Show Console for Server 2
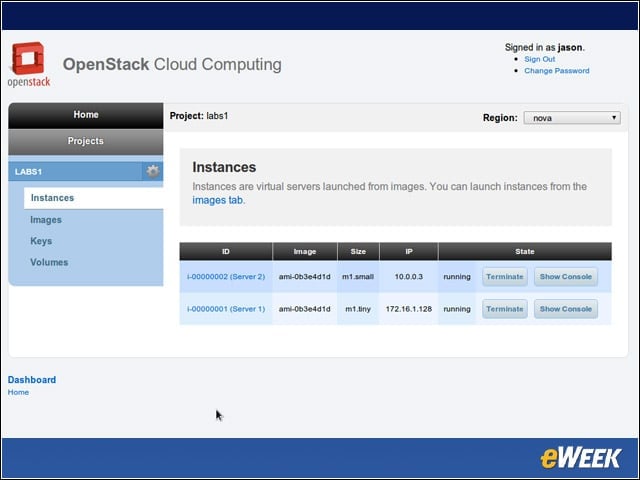Viewport: 640px width, 480px height. point(566,277)
